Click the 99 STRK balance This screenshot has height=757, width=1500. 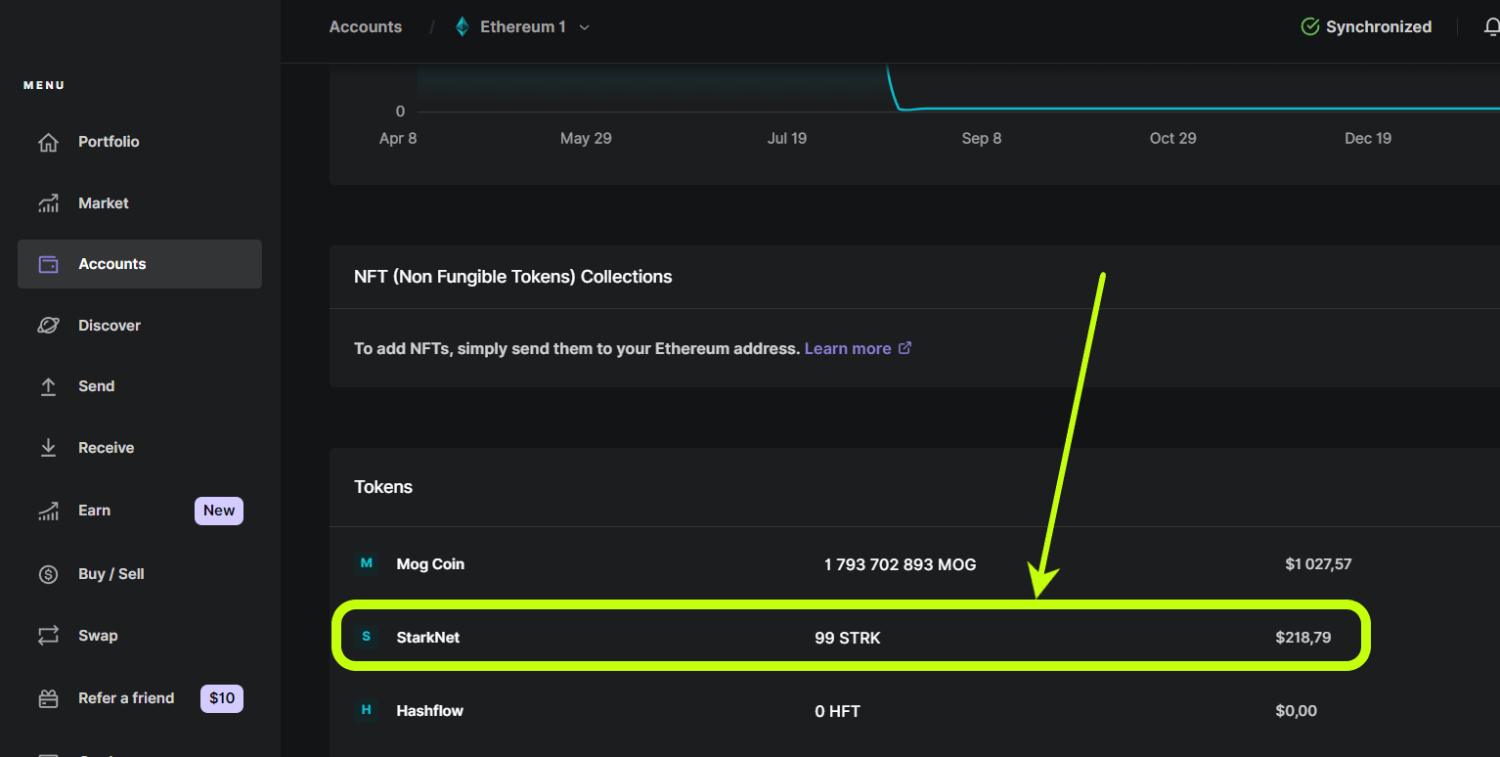coord(848,638)
